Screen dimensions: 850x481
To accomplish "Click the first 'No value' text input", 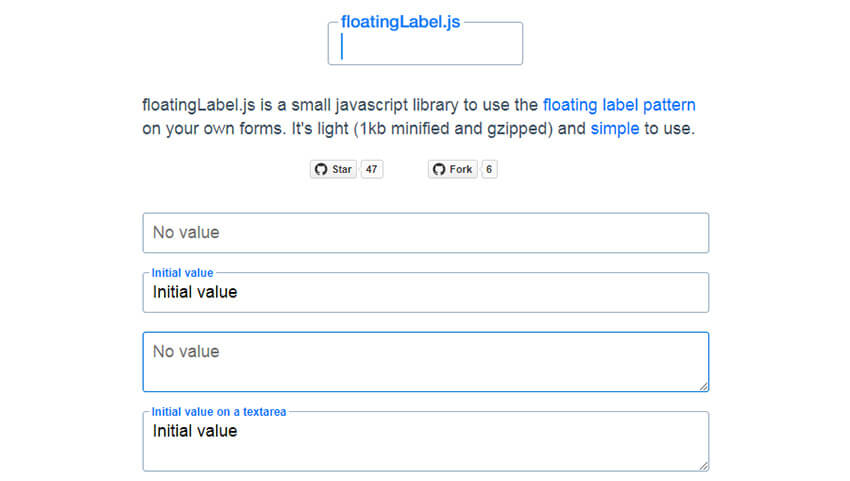I will [x=426, y=233].
